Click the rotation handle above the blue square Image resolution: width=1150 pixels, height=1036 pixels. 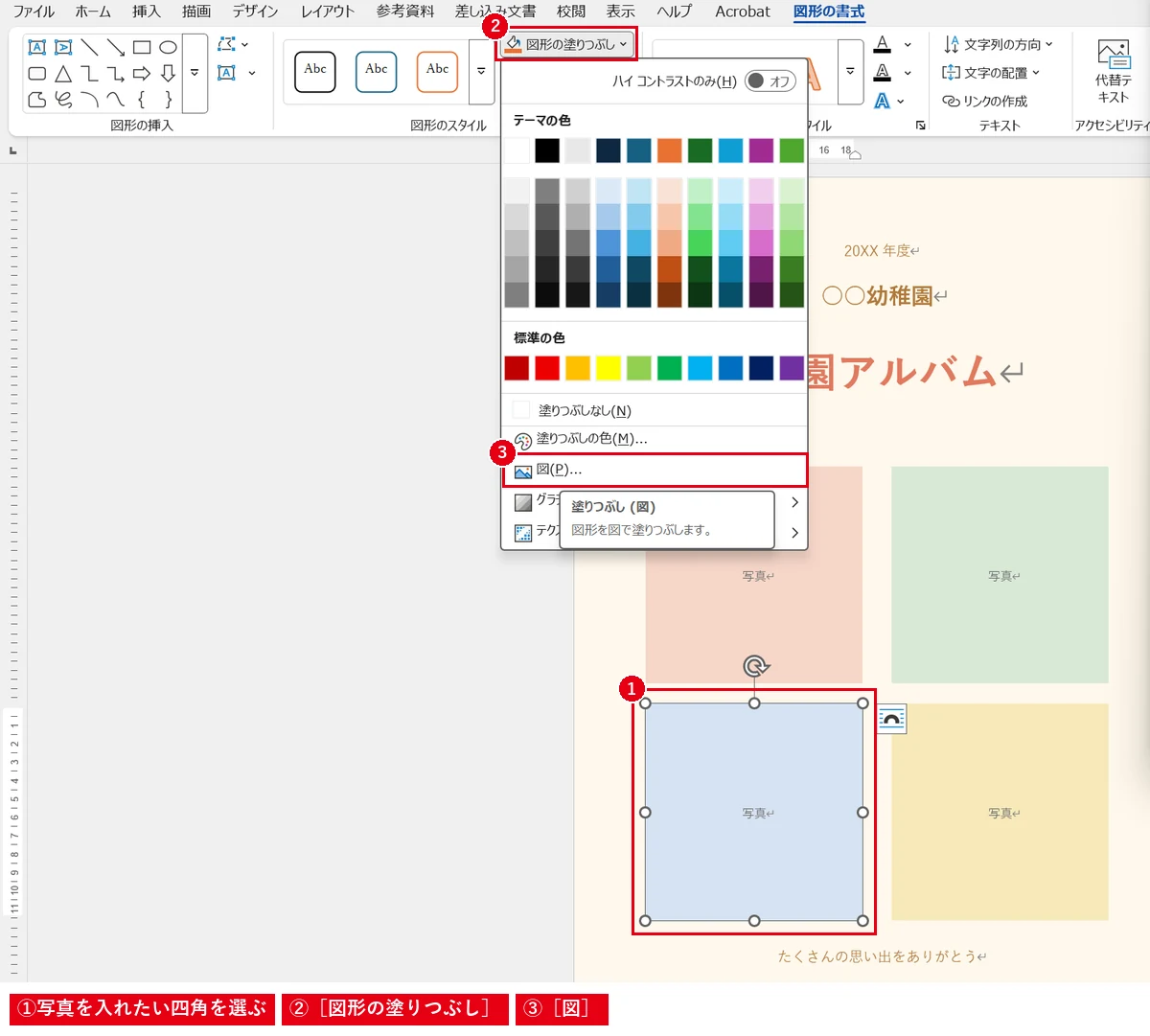[x=755, y=666]
